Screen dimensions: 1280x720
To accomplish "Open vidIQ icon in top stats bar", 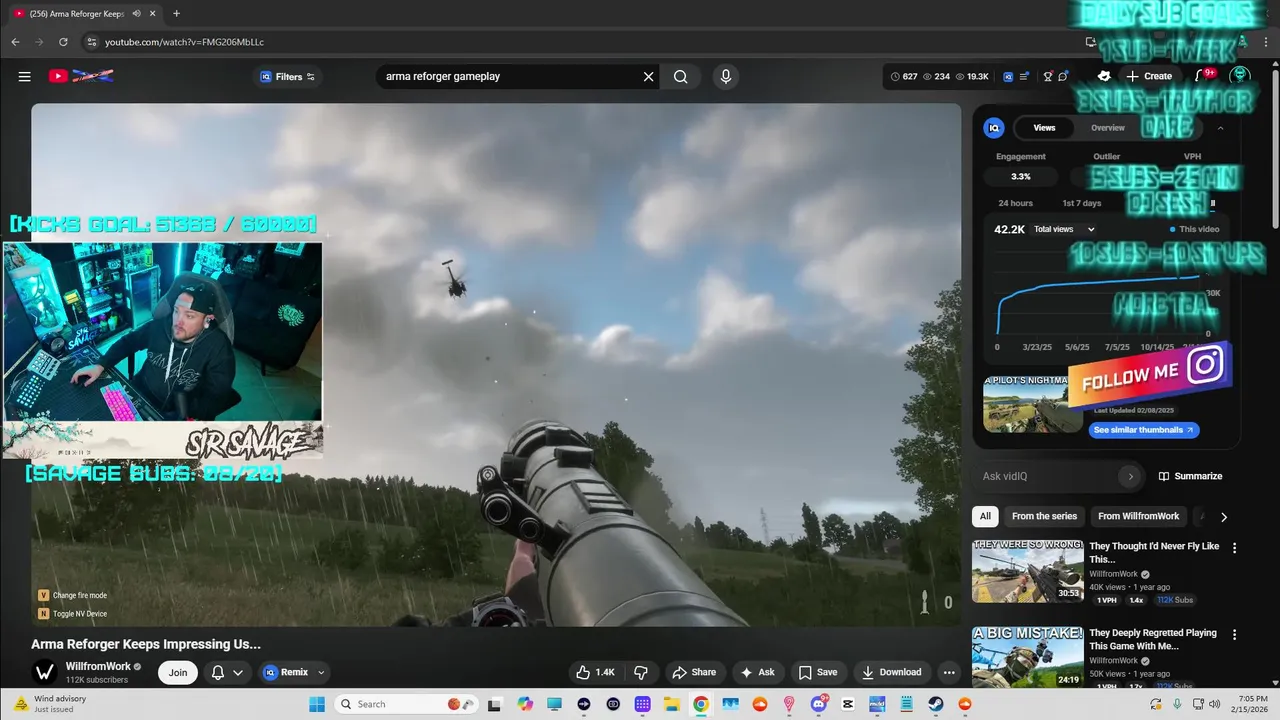I will click(x=1008, y=76).
